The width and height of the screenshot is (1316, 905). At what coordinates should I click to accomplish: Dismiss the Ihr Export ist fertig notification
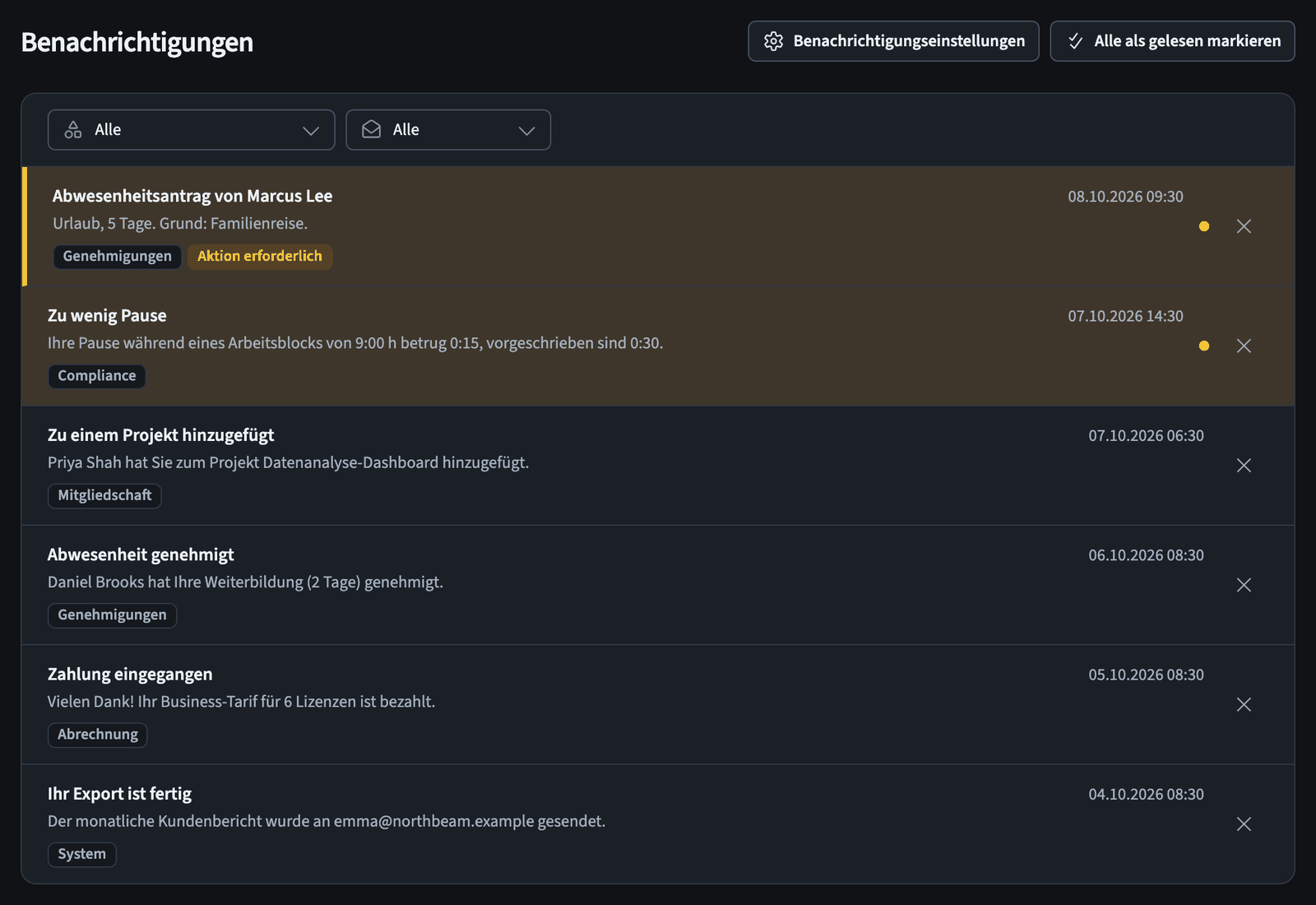(x=1244, y=824)
